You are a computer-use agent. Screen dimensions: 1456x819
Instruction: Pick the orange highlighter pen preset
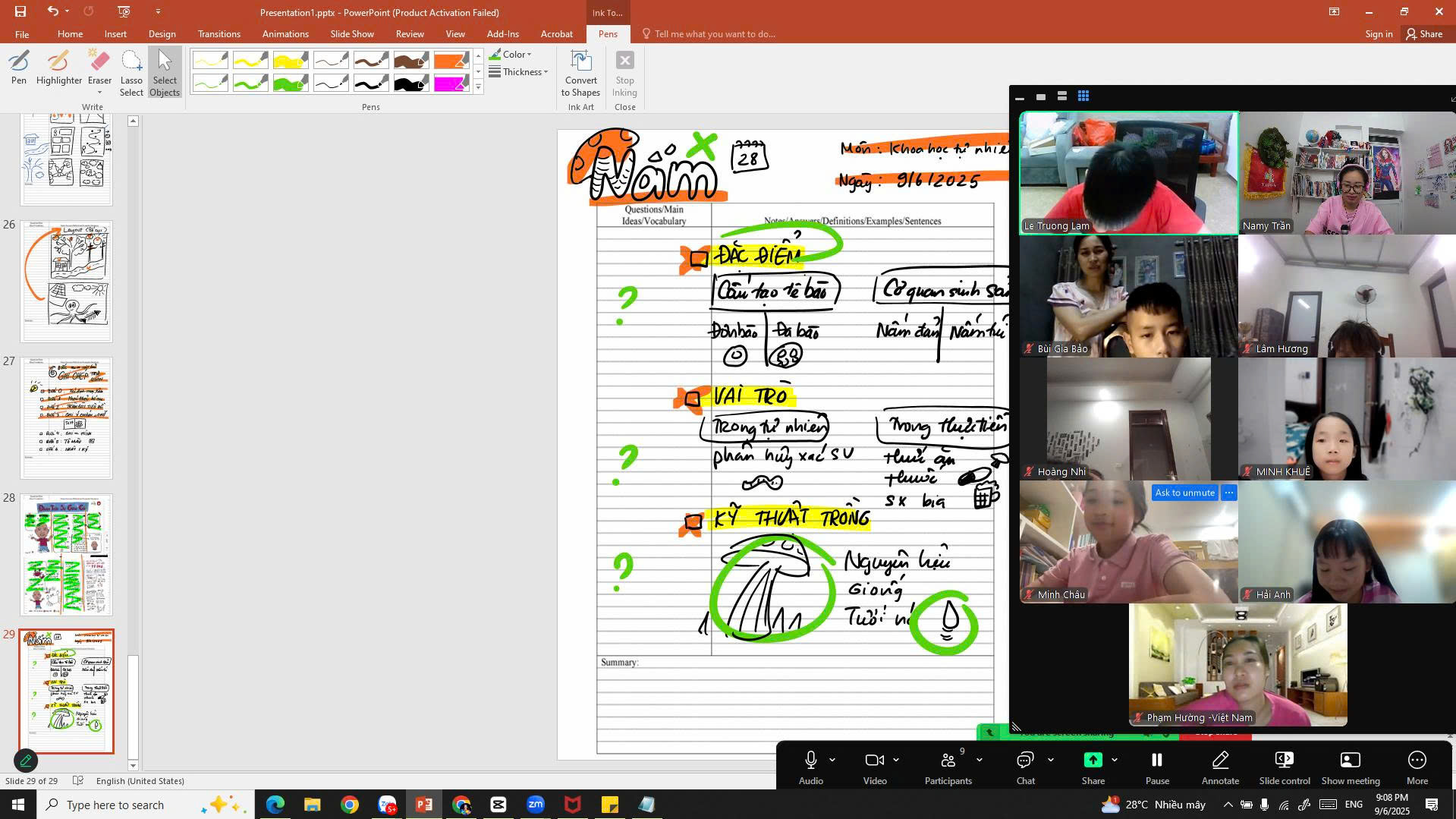point(451,60)
